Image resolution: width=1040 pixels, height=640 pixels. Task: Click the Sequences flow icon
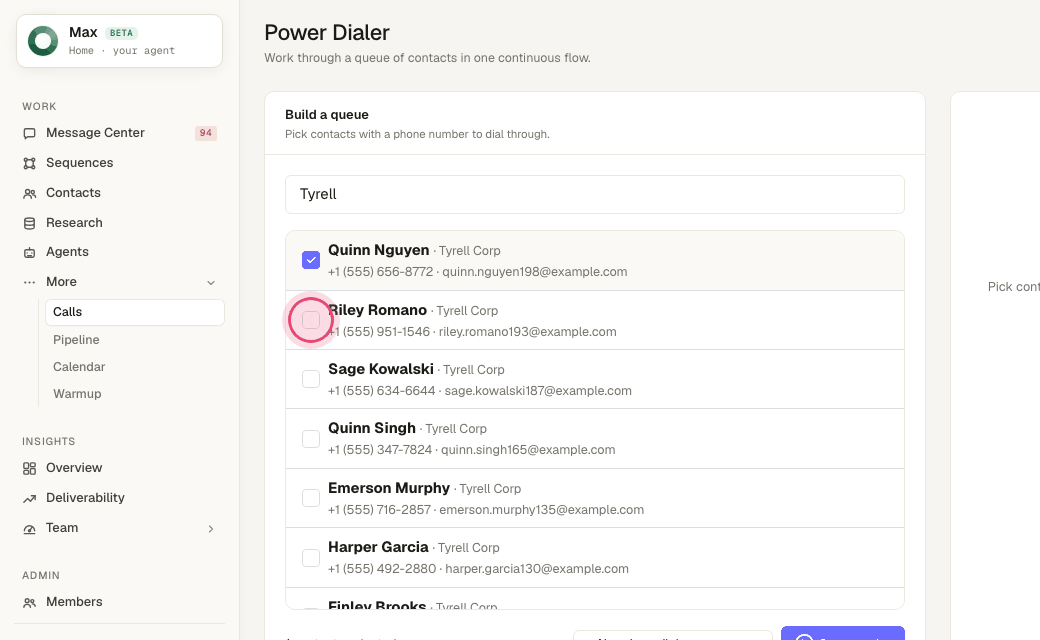tap(29, 163)
